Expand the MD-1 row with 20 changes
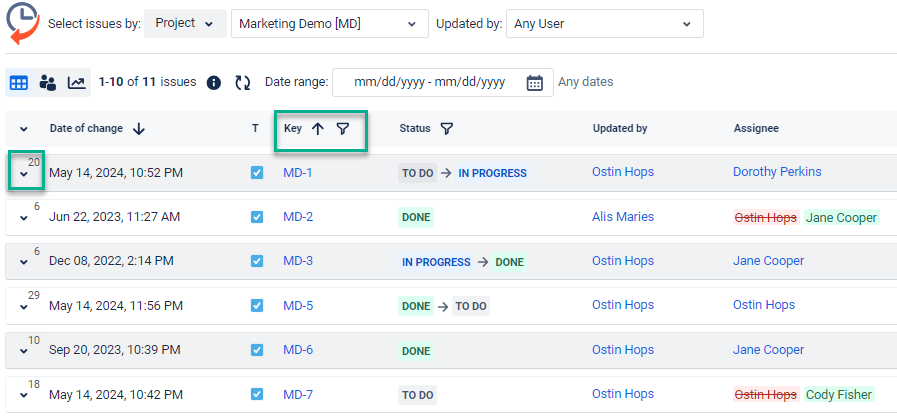The width and height of the screenshot is (897, 418). tap(24, 174)
